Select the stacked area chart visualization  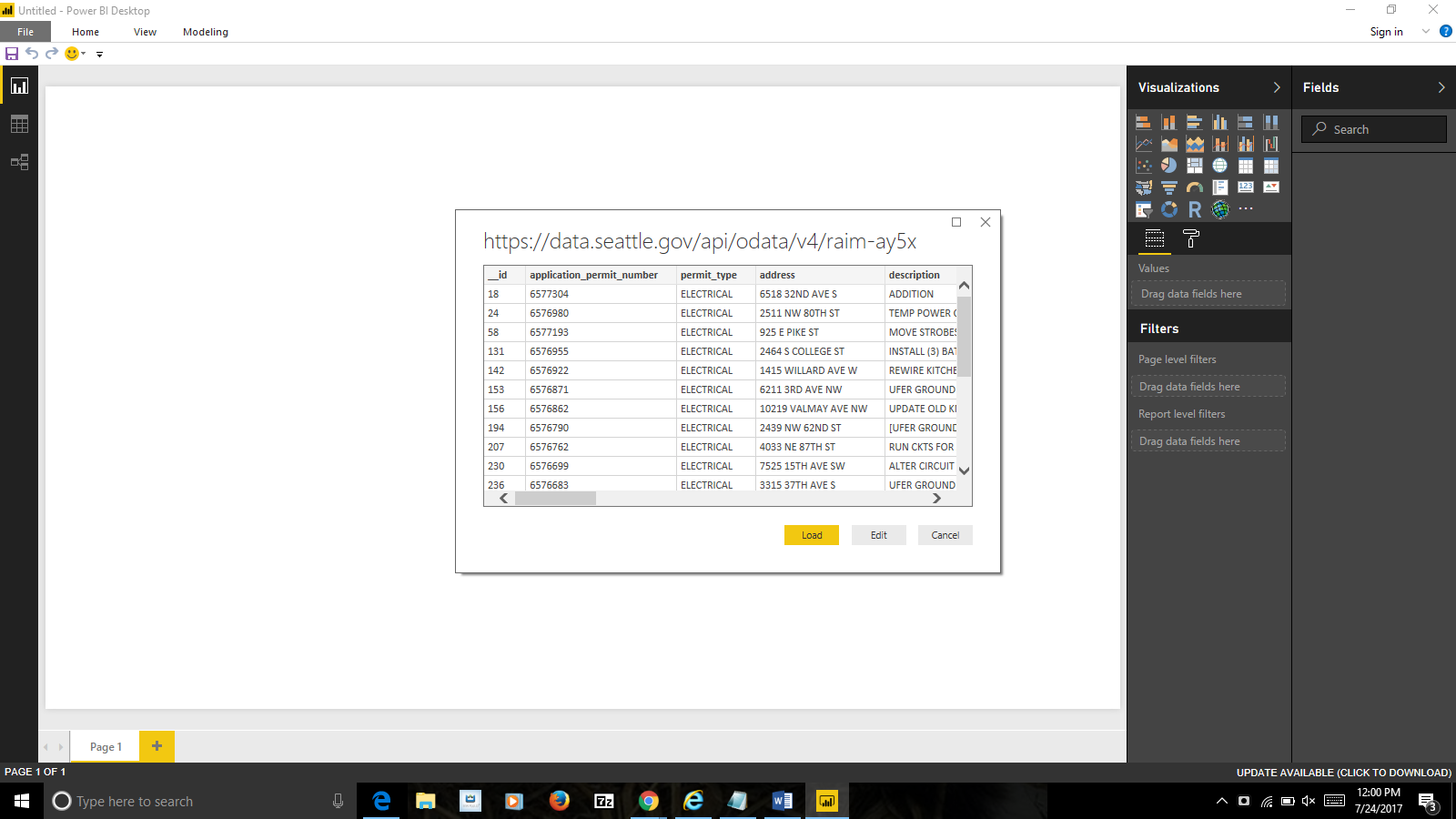point(1195,144)
